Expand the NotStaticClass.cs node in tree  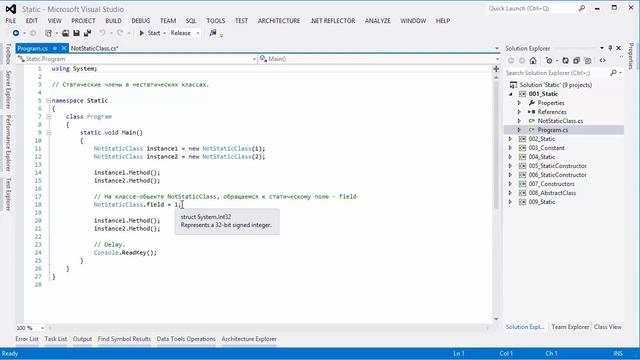pyautogui.click(x=519, y=121)
